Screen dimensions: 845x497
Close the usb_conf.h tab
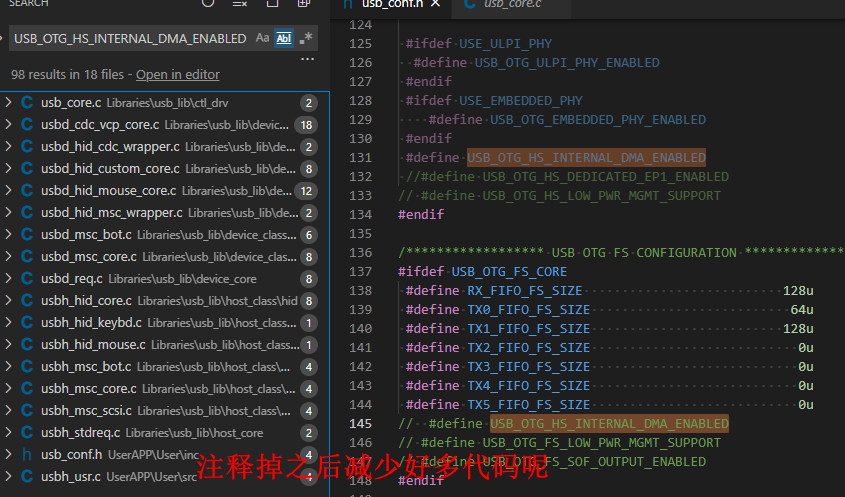(435, 4)
